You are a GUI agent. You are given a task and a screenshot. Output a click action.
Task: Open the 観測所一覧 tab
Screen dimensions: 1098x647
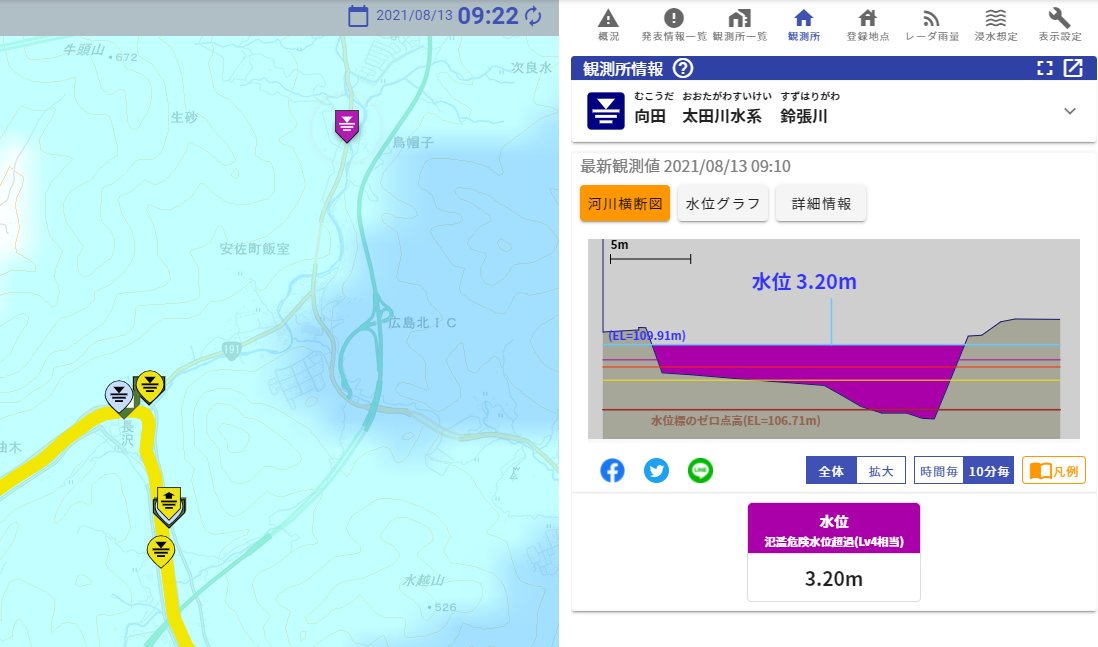[x=739, y=25]
